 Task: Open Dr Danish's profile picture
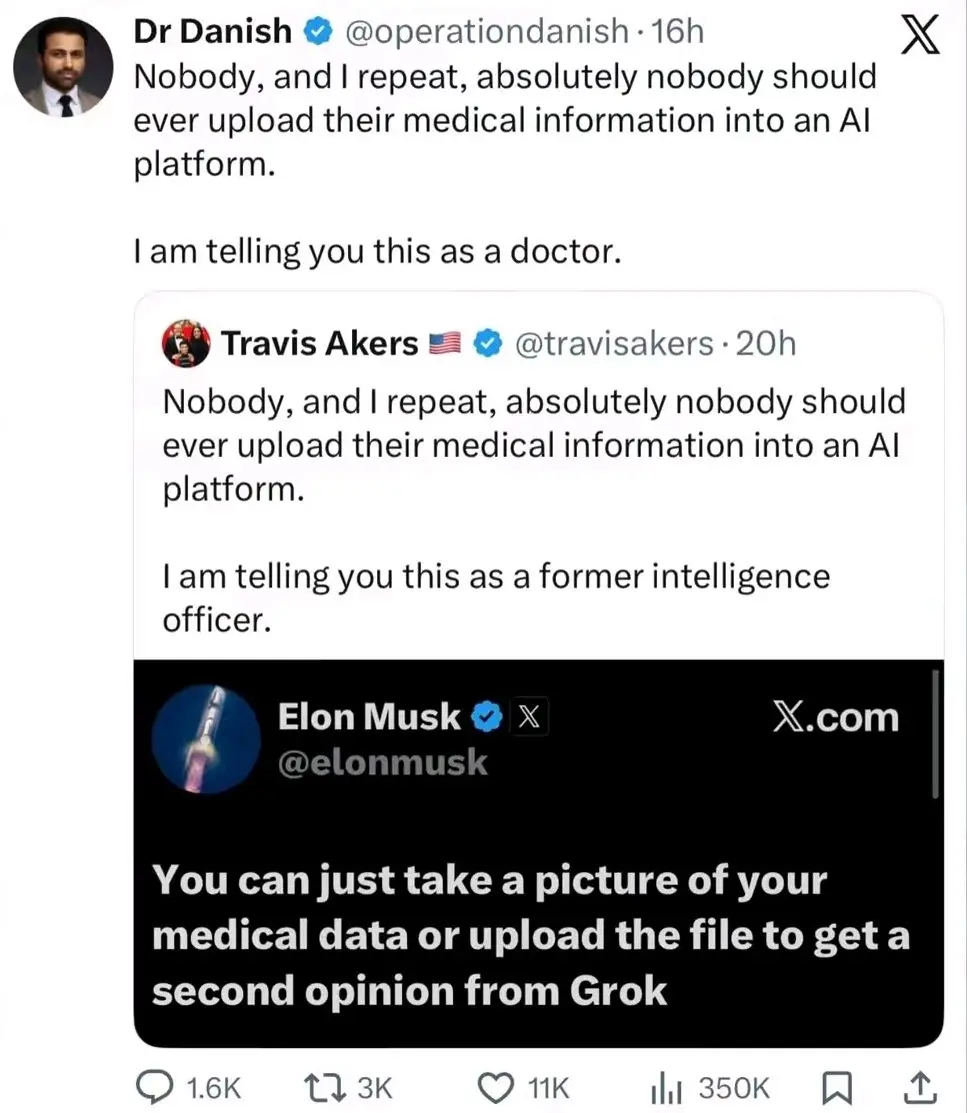click(62, 68)
